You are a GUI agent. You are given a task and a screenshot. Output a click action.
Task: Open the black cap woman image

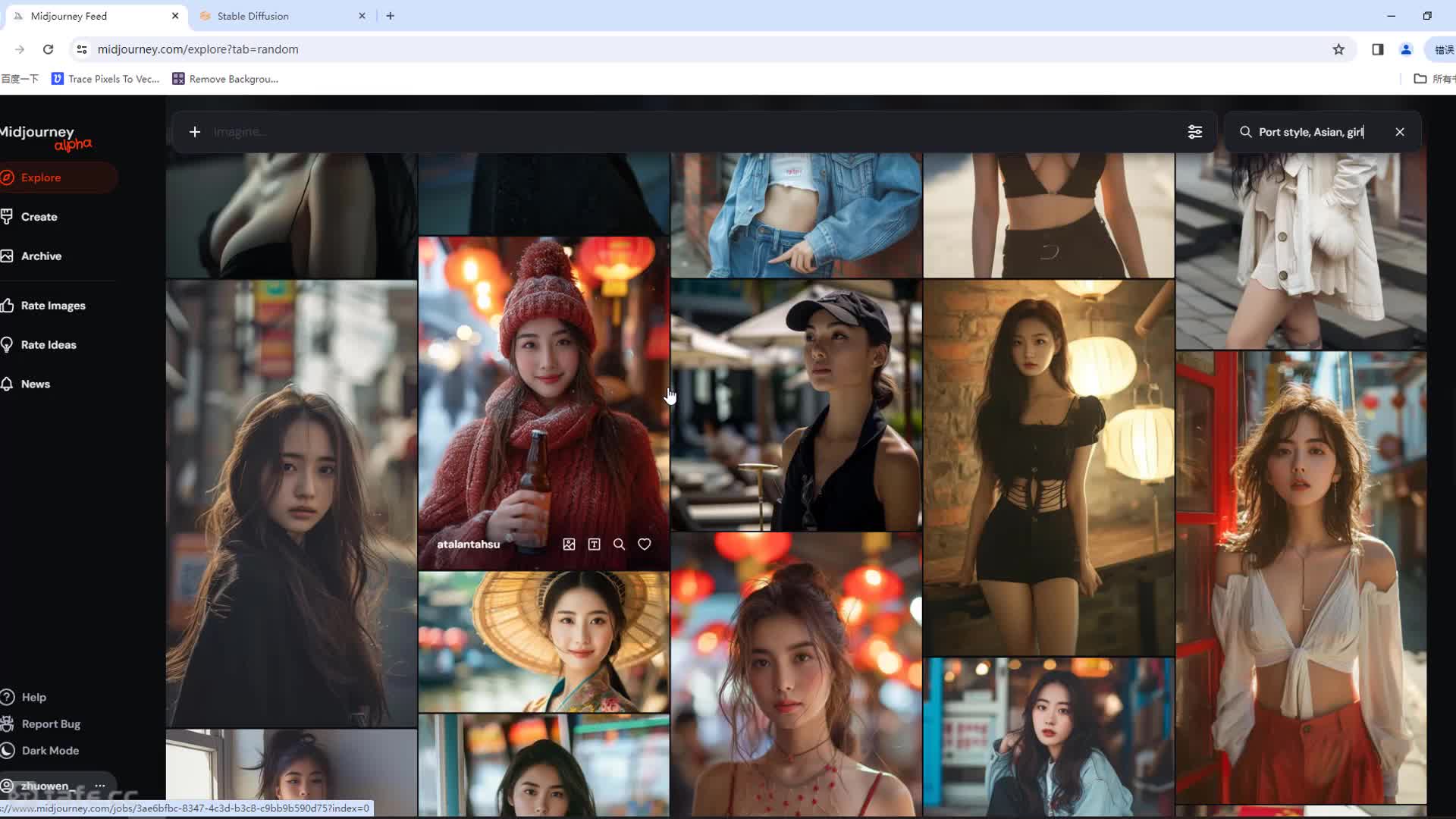click(x=796, y=405)
